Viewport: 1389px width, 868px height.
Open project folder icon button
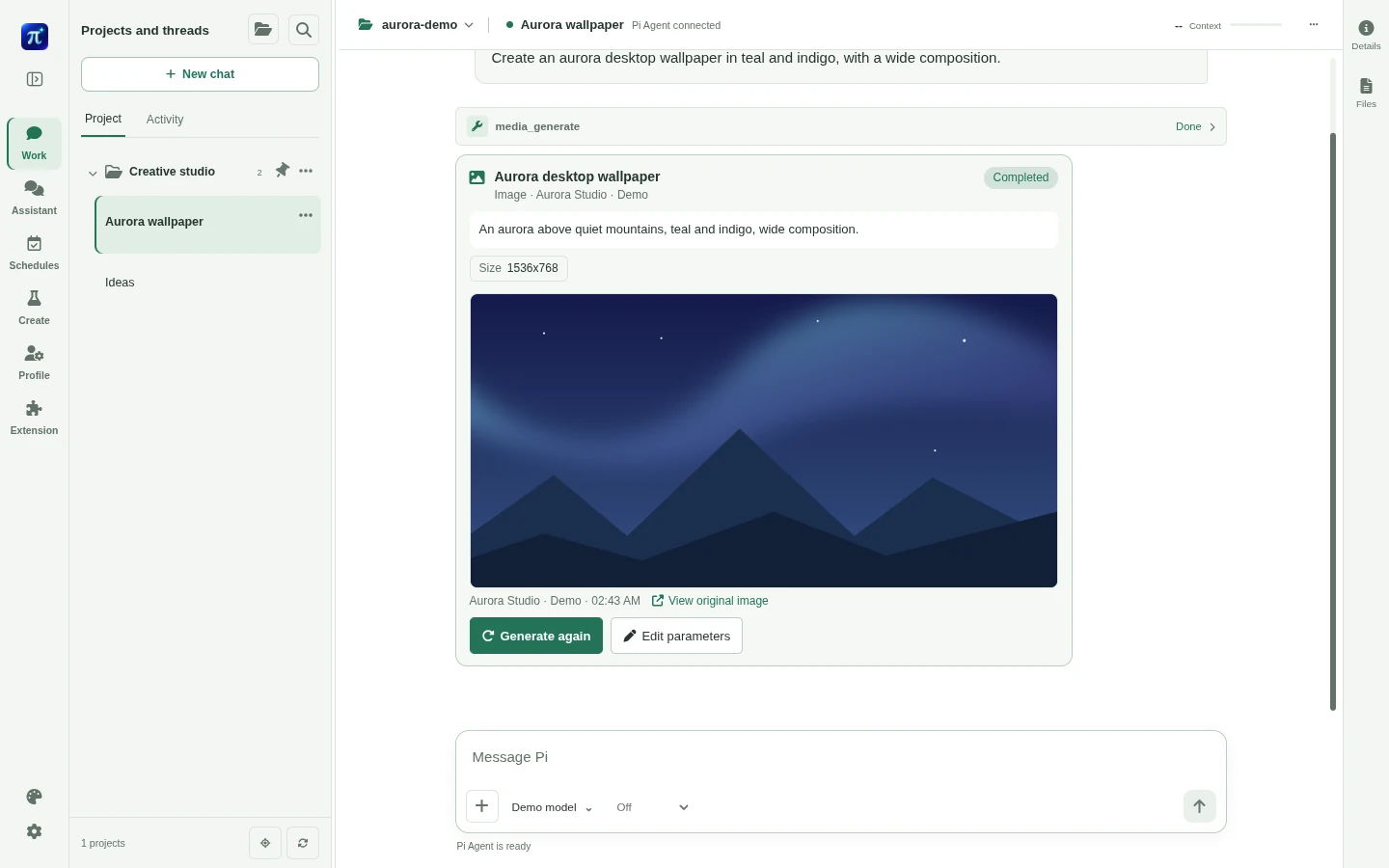263,30
